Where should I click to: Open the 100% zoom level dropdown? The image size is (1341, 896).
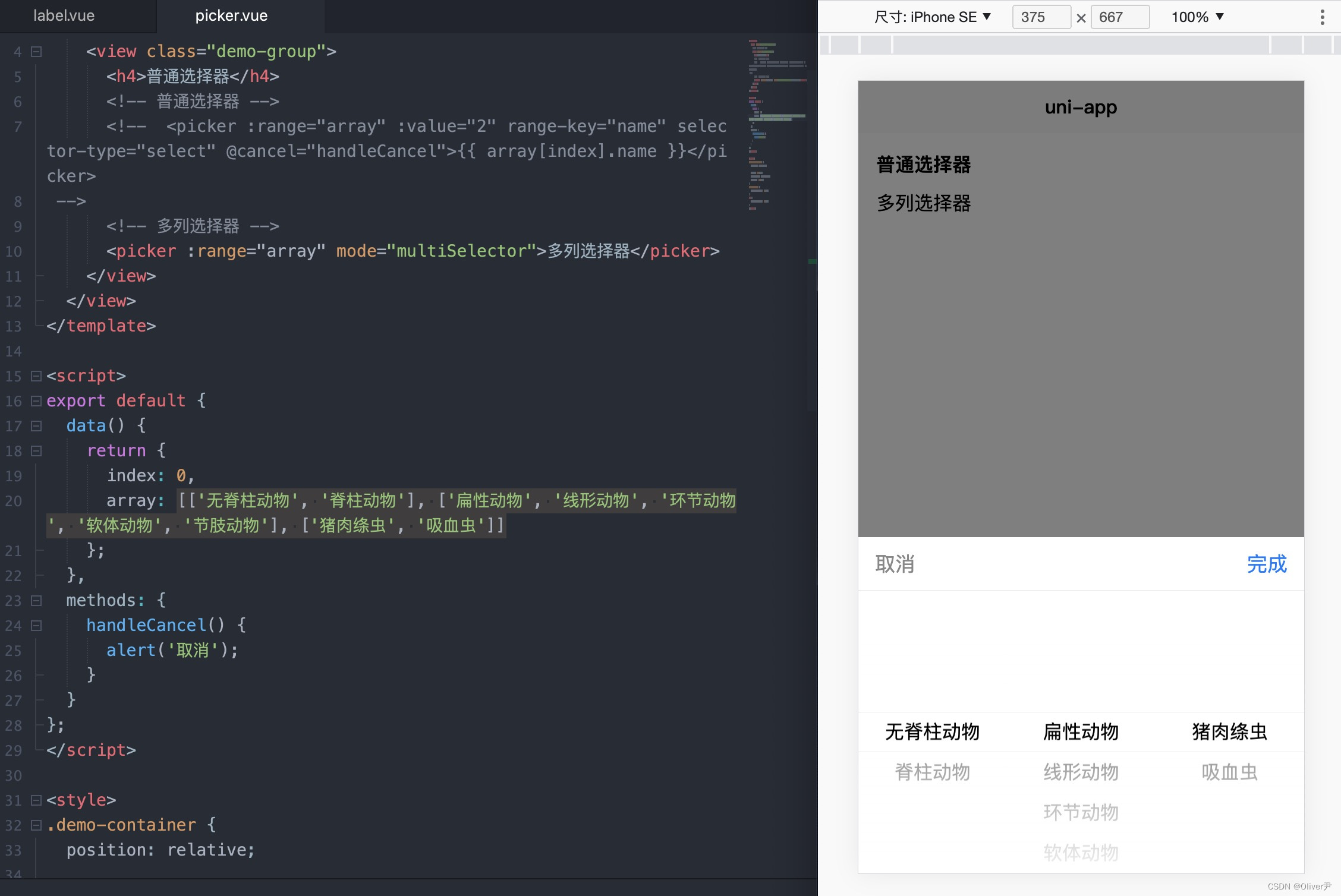[1197, 17]
